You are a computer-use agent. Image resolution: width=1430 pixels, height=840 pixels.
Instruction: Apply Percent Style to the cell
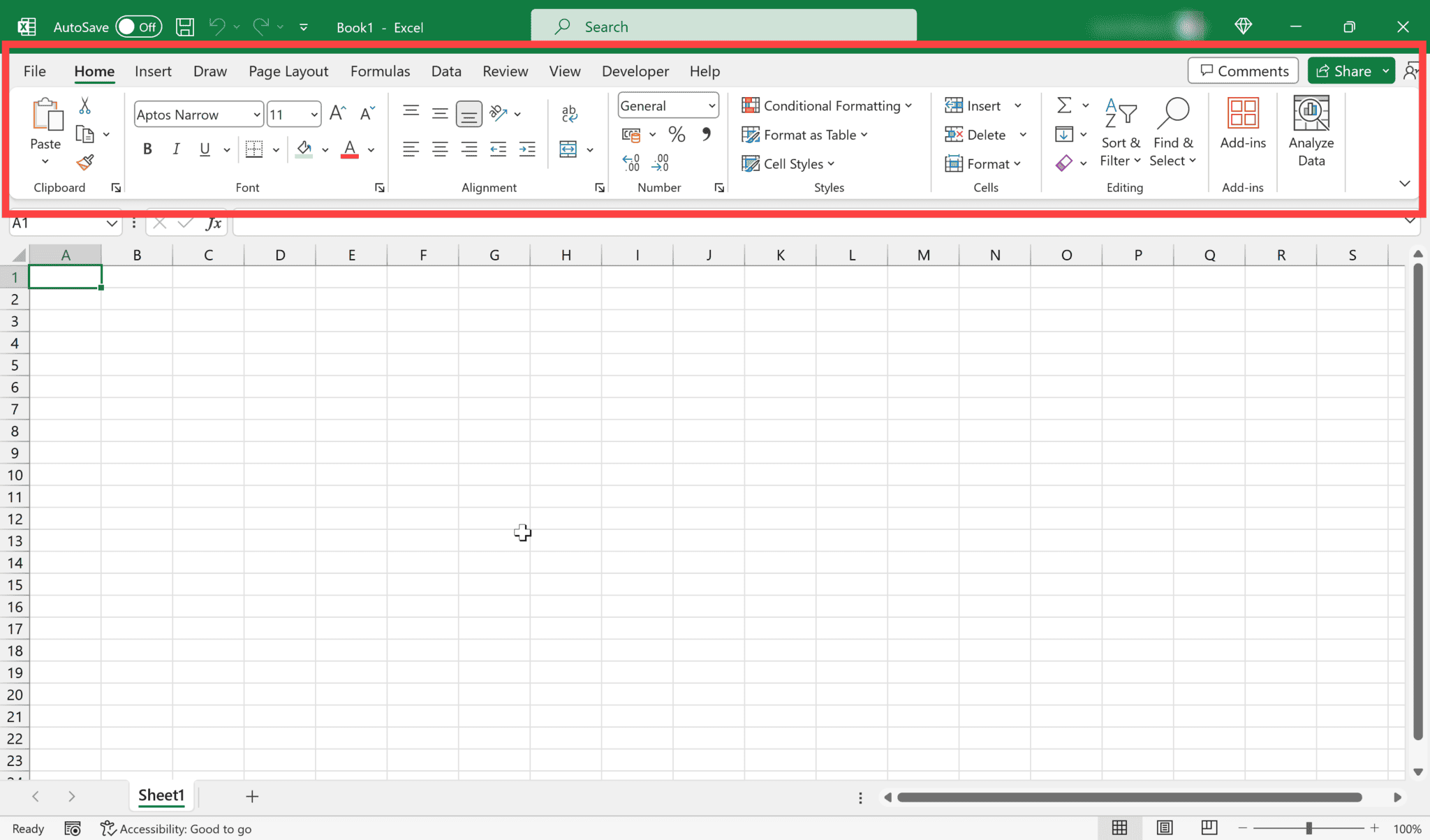tap(676, 135)
